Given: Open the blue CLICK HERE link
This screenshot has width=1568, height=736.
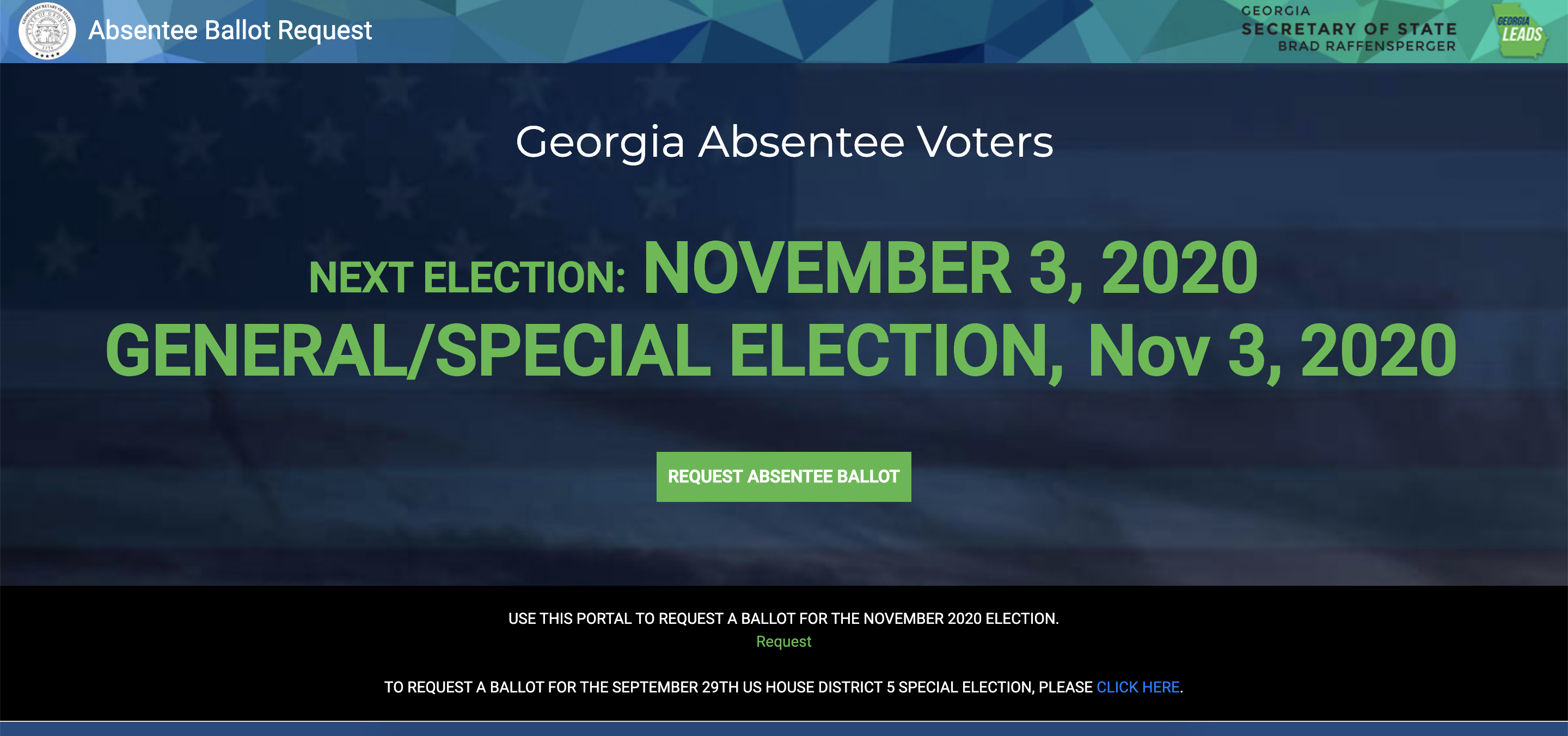Looking at the screenshot, I should pyautogui.click(x=1138, y=688).
